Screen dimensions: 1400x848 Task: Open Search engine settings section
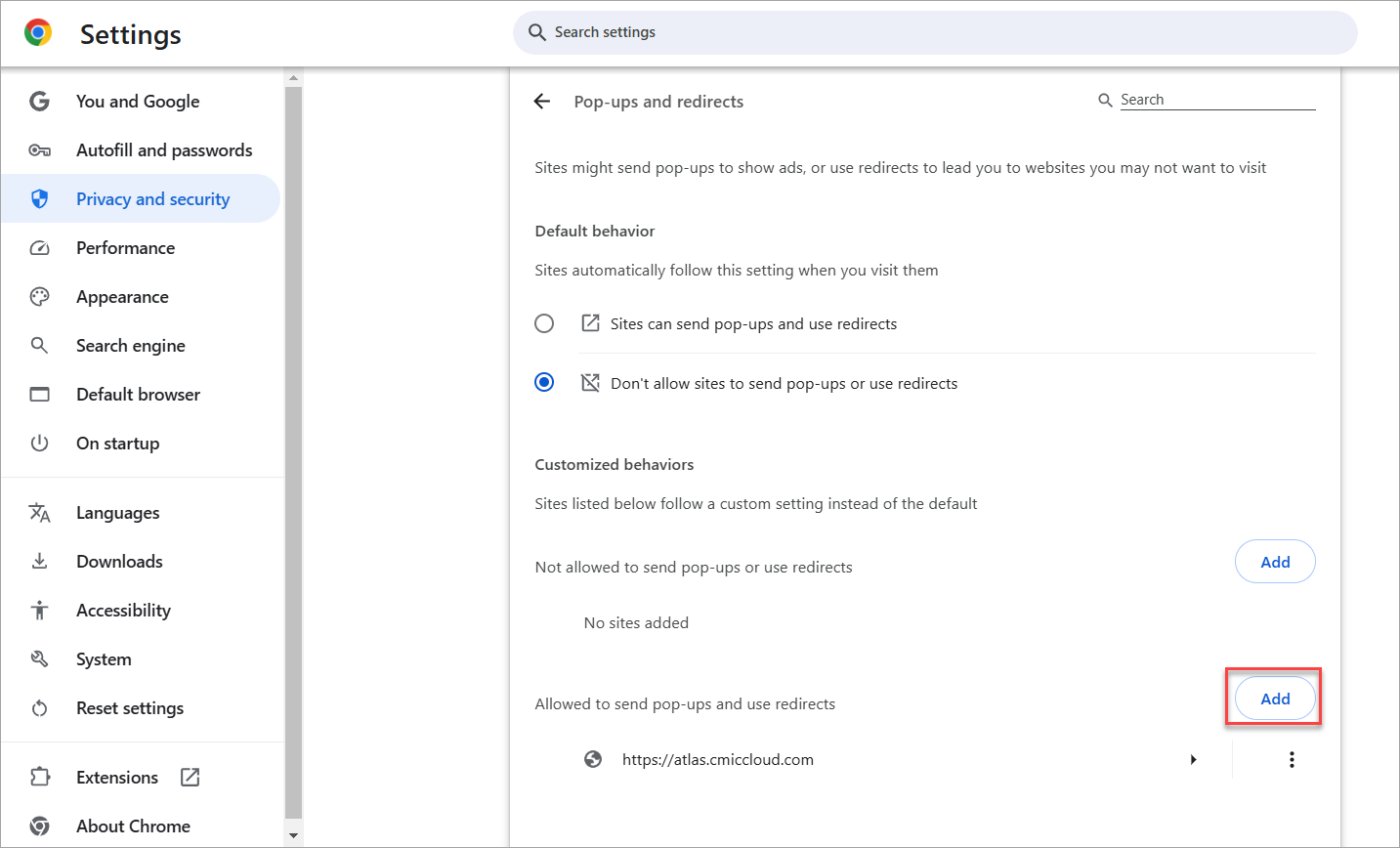coord(141,346)
